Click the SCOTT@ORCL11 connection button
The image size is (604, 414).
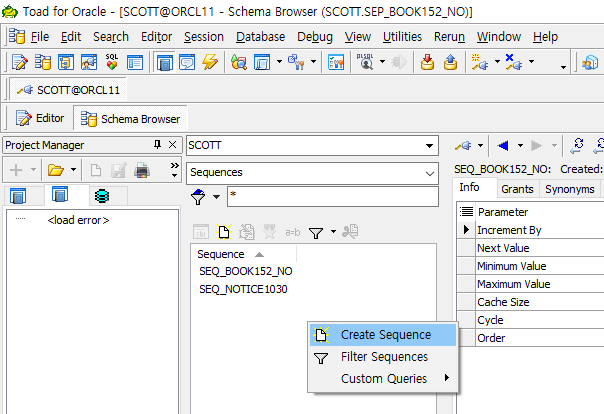pos(68,90)
